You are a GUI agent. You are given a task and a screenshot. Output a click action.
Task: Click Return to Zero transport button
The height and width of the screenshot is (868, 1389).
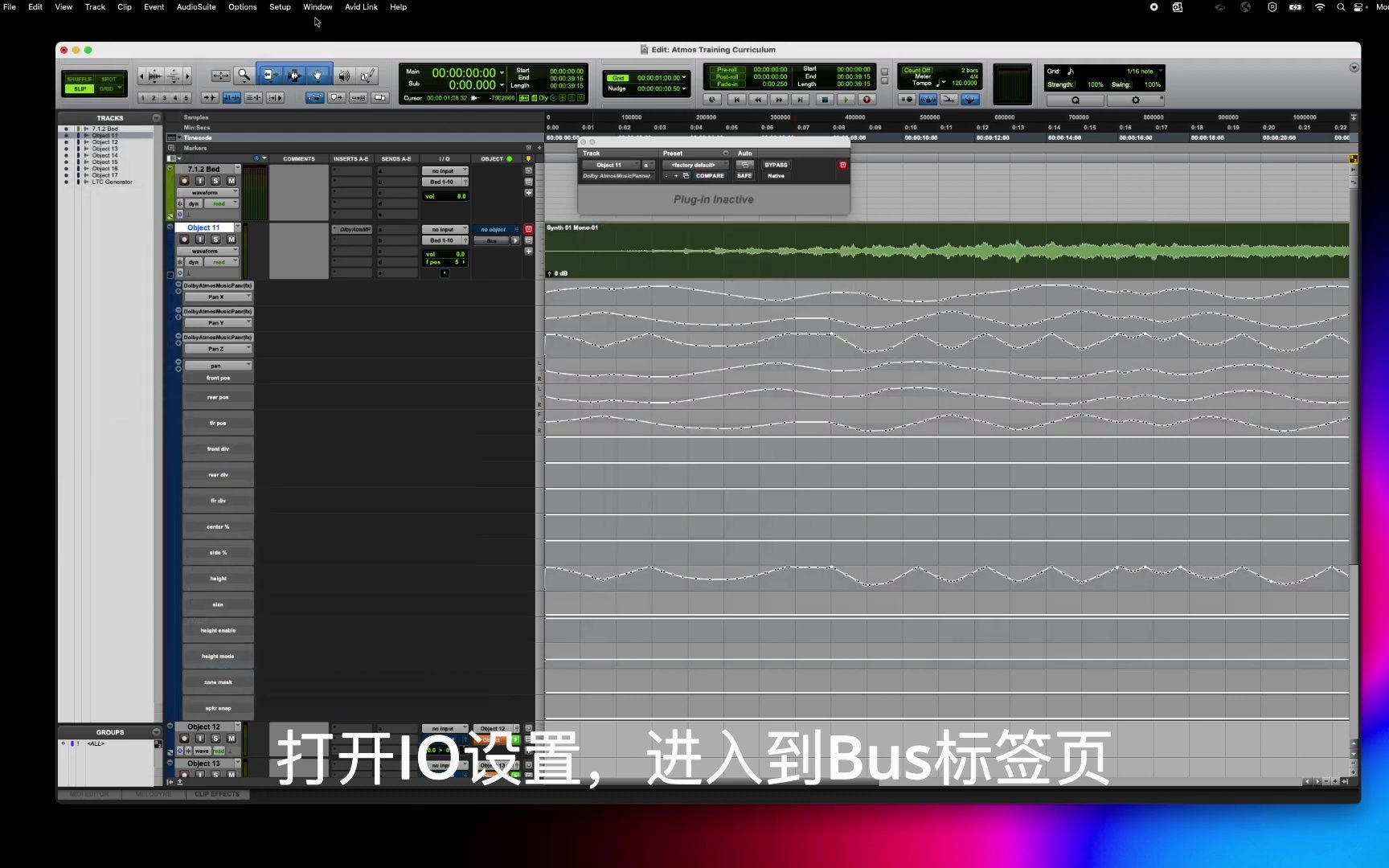click(x=736, y=100)
